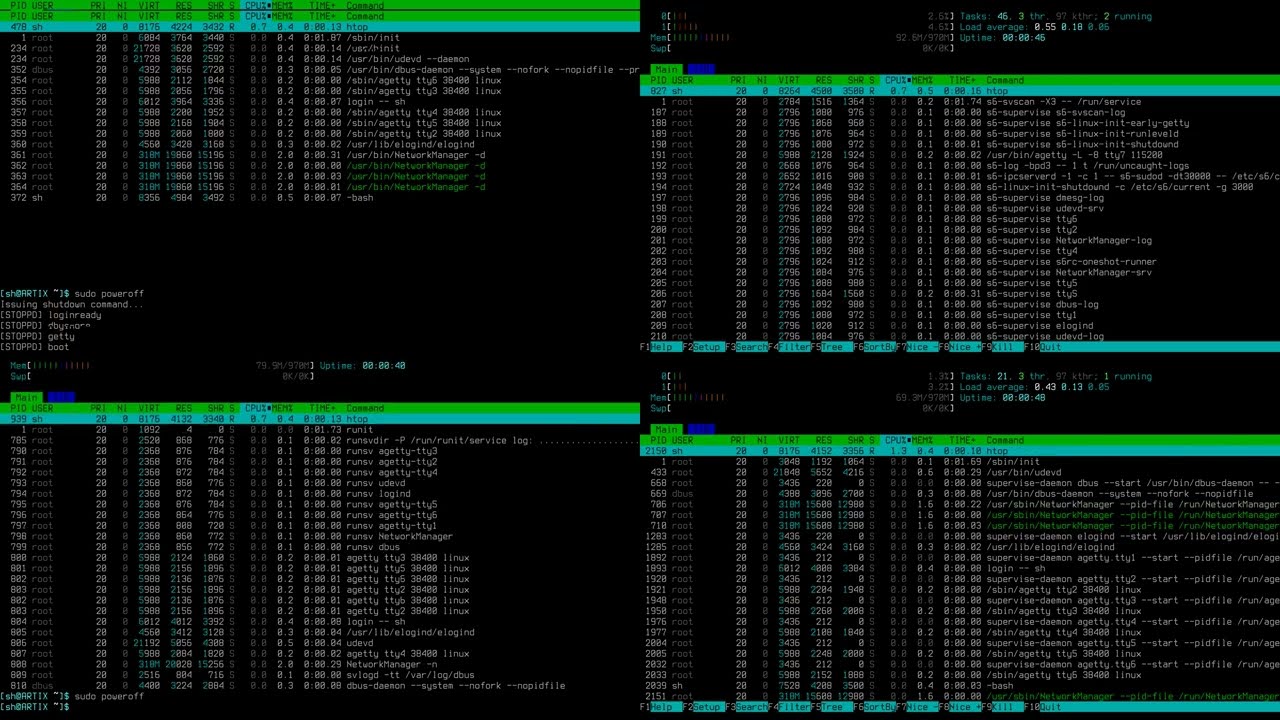
Task: Click the sudo poweroff line above loginready
Action: [x=72, y=294]
